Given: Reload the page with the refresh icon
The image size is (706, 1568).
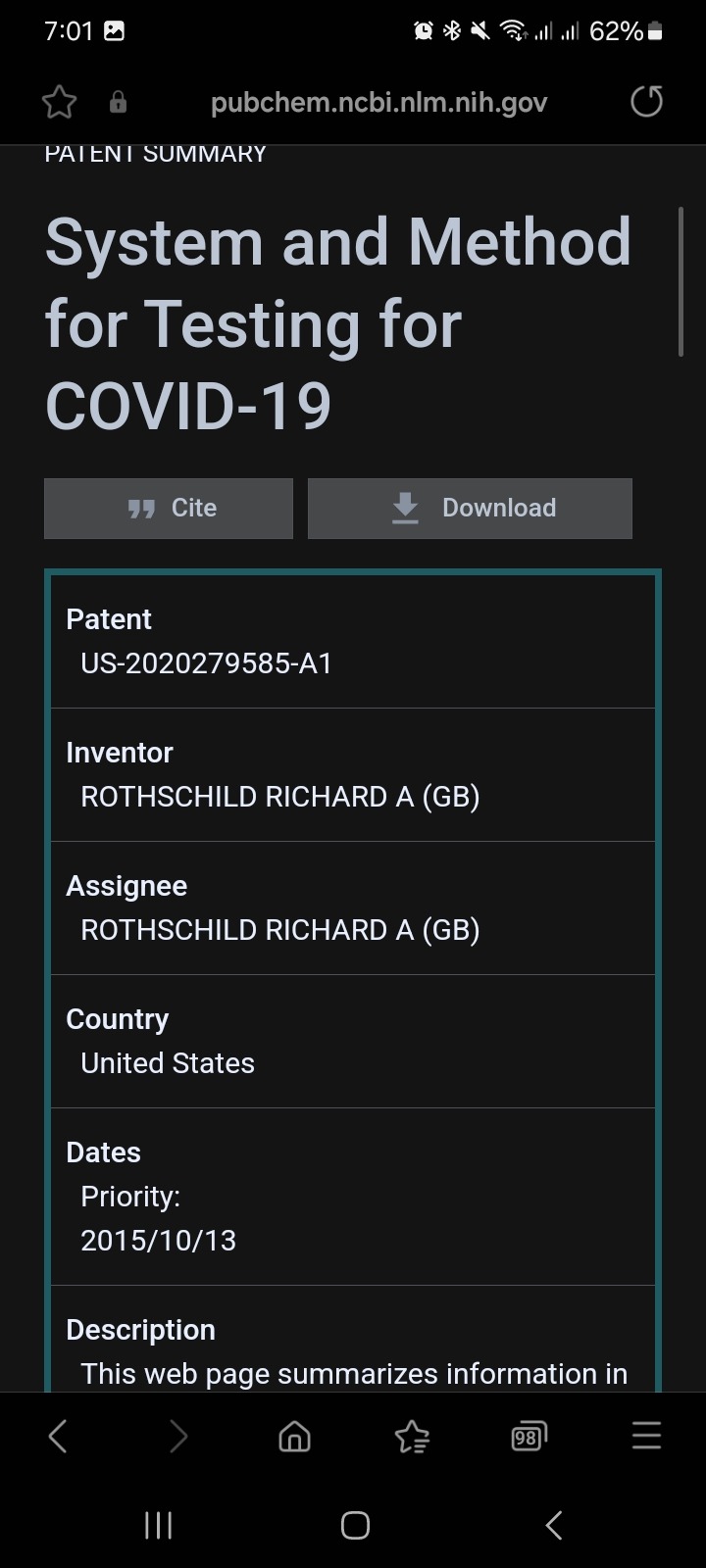Looking at the screenshot, I should pos(646,101).
